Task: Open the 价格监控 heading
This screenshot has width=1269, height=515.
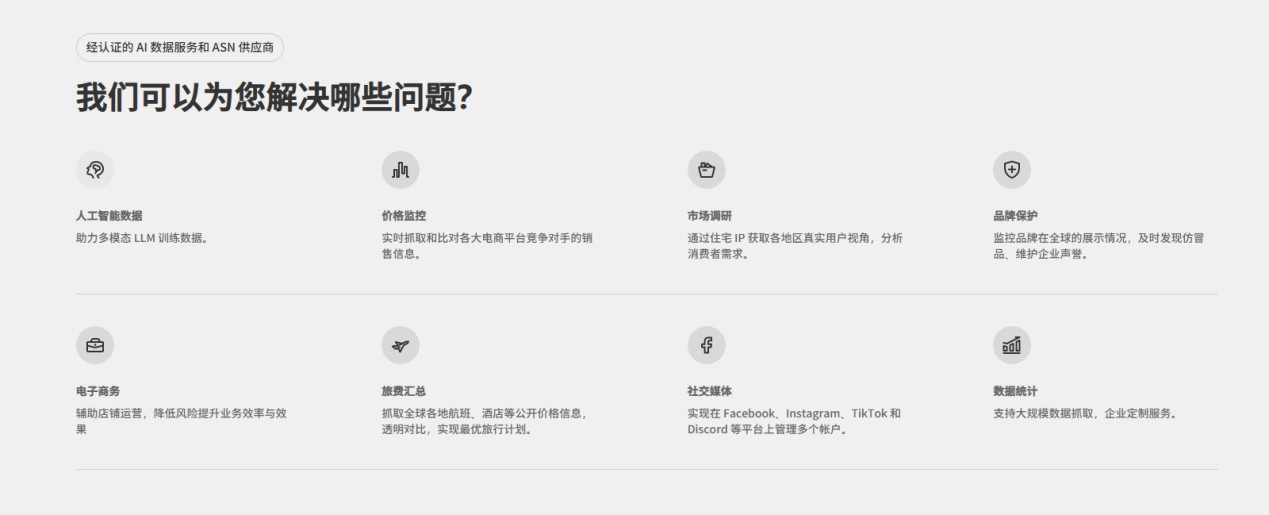Action: (403, 215)
